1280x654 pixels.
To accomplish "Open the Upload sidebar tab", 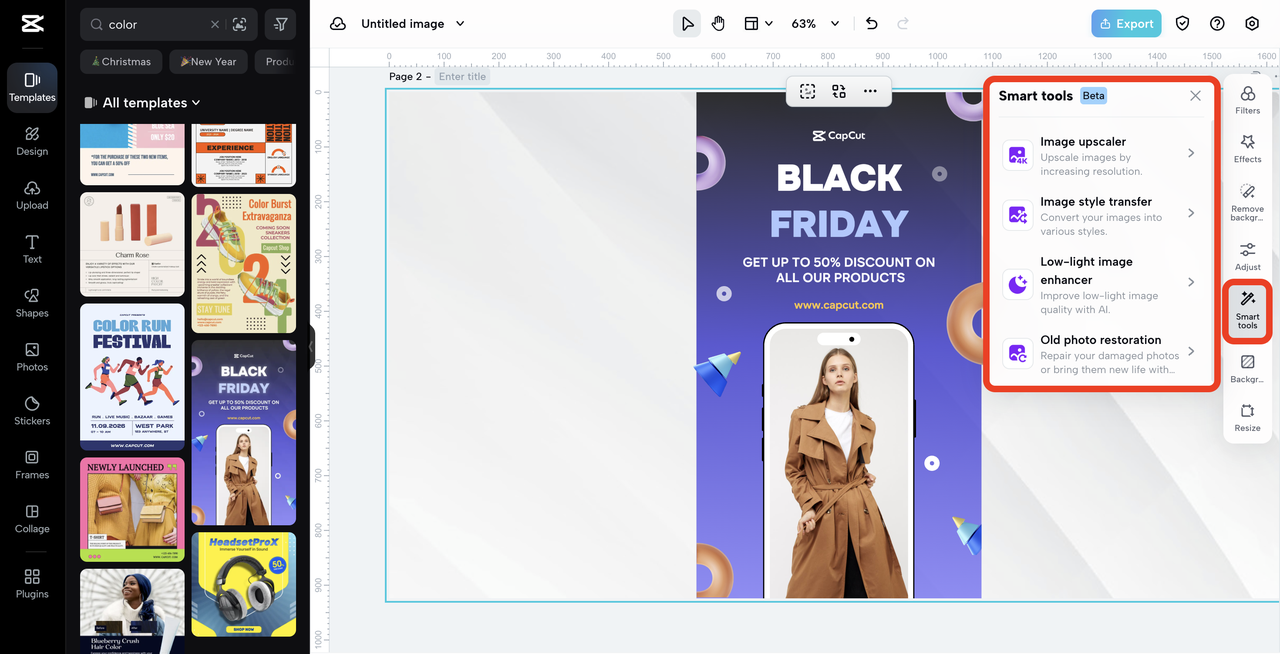I will tap(32, 195).
